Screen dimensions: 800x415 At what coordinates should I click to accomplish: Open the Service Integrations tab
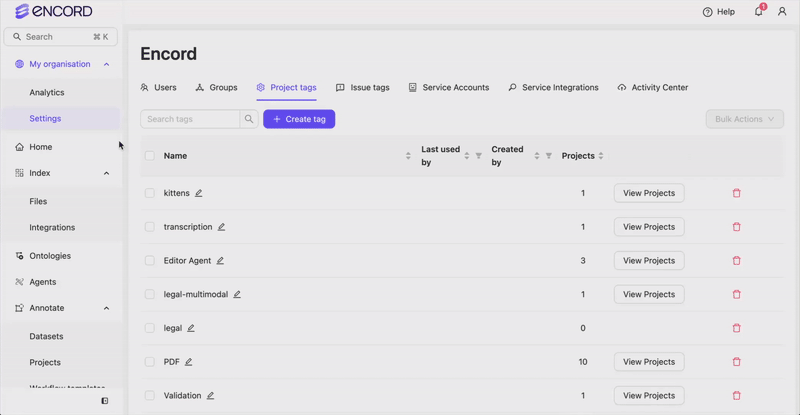pos(554,87)
